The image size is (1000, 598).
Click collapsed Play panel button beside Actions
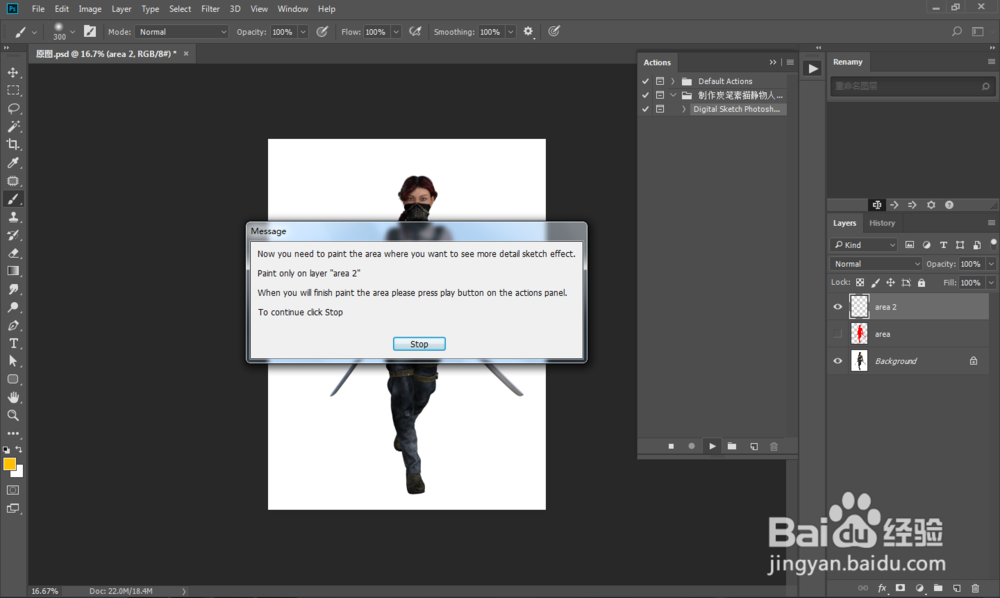[812, 69]
